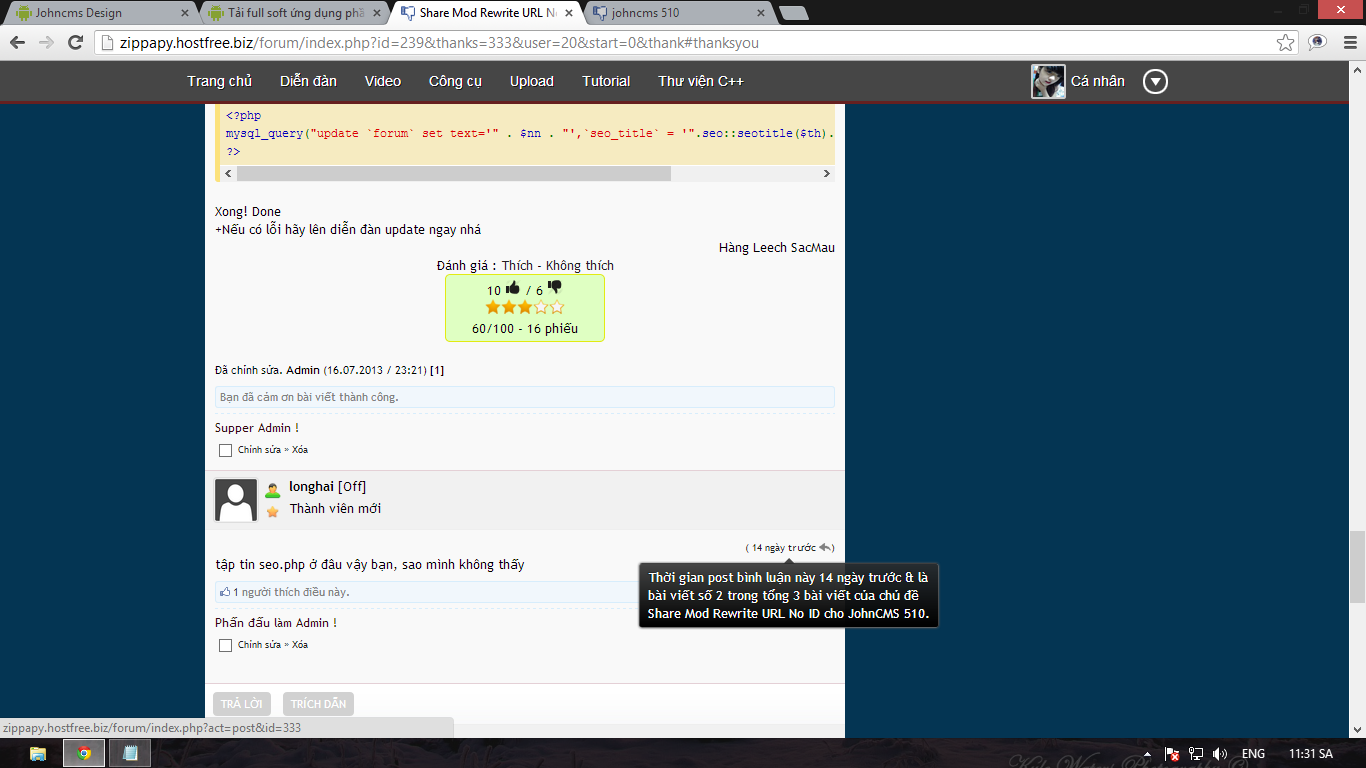Click the code box's left scroll arrow
1366x768 pixels.
click(228, 173)
